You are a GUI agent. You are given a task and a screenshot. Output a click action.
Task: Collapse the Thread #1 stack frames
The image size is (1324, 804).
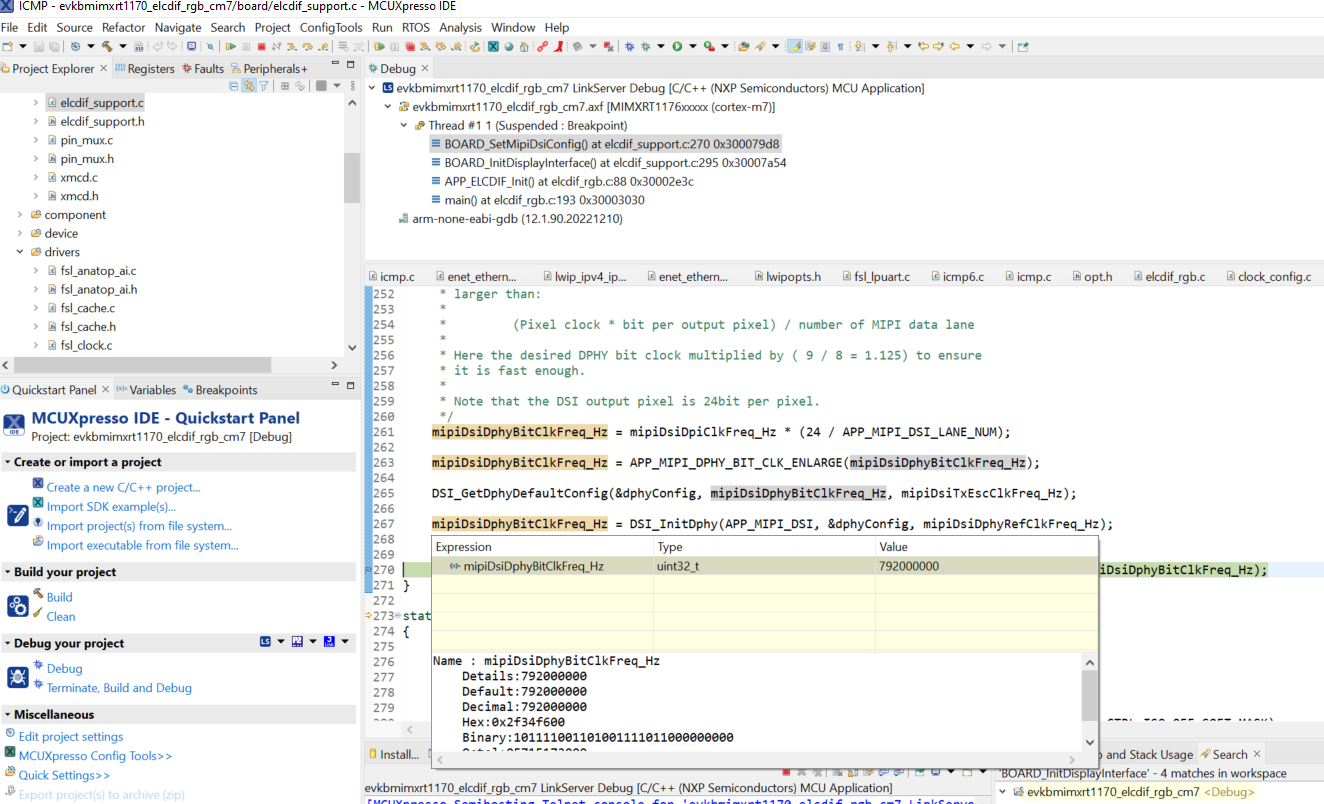(x=404, y=126)
